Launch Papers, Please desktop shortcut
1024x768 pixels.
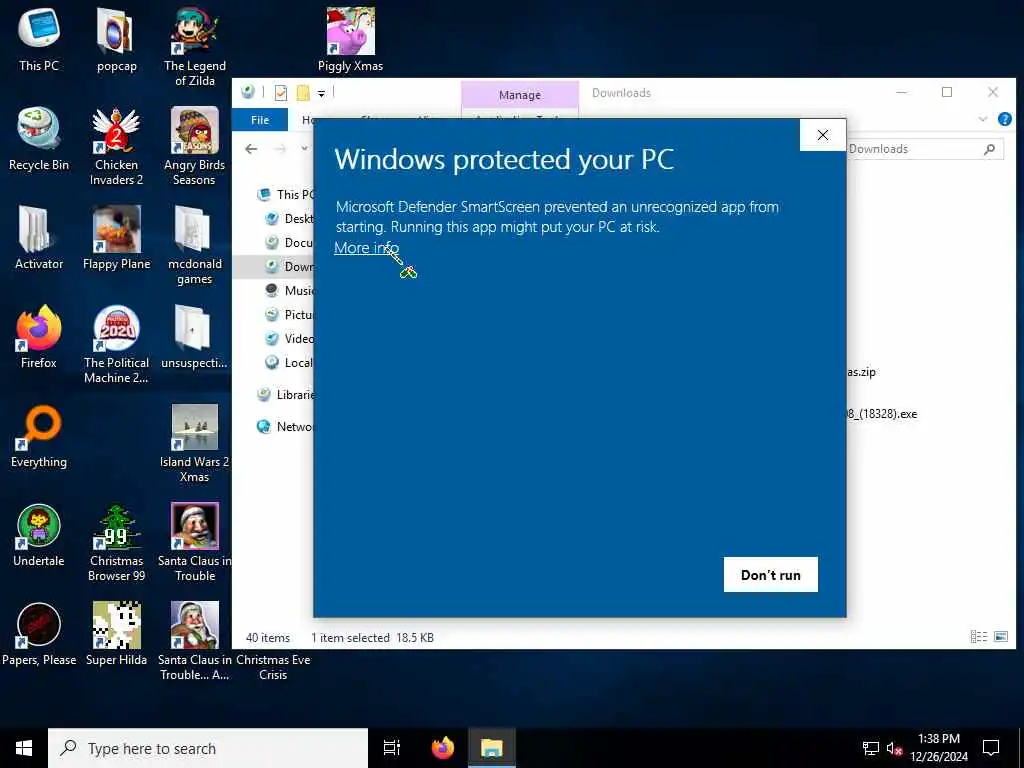39,634
